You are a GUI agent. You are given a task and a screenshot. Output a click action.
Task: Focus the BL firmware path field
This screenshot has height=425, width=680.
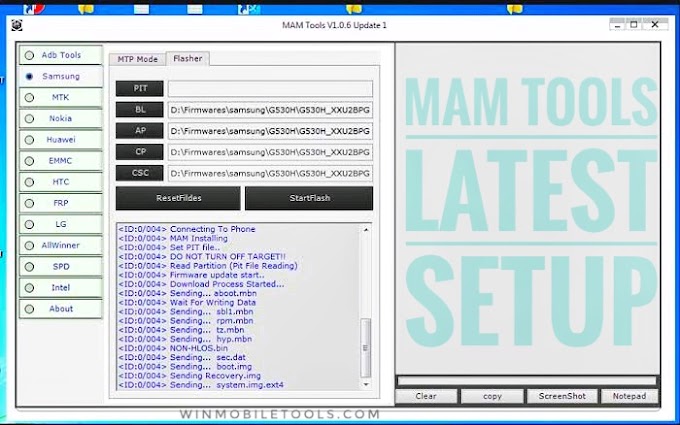pyautogui.click(x=270, y=110)
